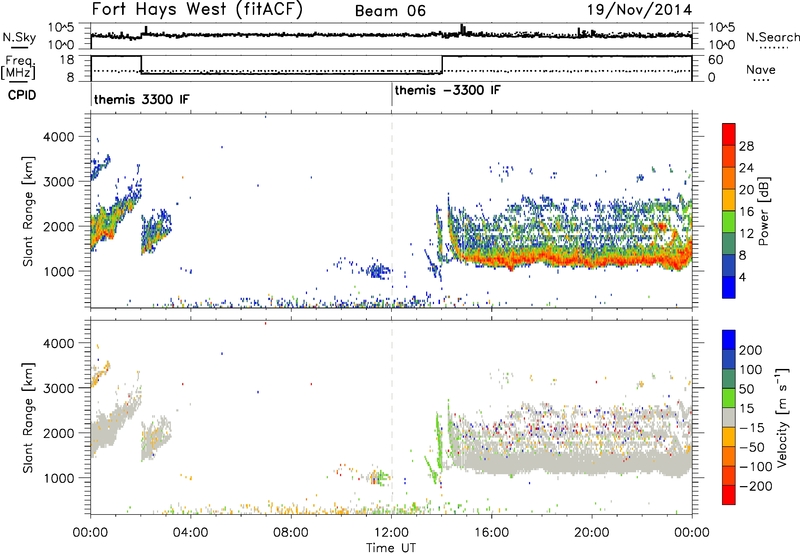Click the velocity panel 'Slant Range [km]' label
Viewport: 800px width, 554px height.
pos(28,417)
